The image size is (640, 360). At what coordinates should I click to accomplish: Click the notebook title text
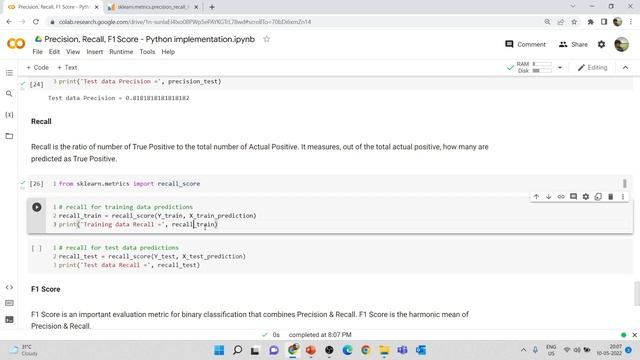pyautogui.click(x=149, y=39)
